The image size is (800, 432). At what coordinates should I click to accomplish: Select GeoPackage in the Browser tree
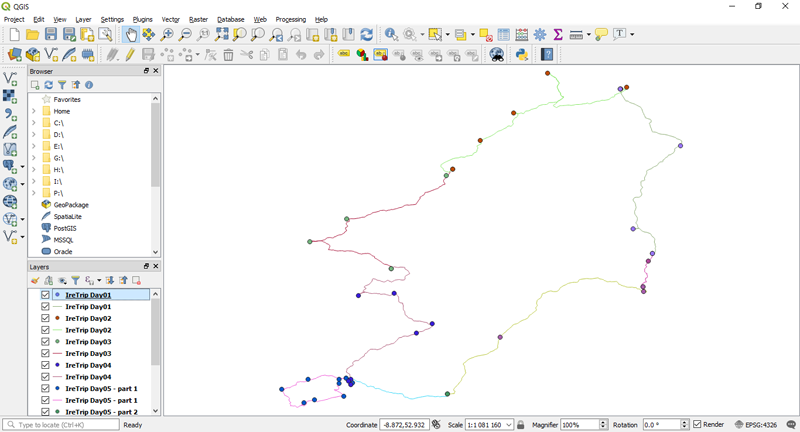(71, 205)
